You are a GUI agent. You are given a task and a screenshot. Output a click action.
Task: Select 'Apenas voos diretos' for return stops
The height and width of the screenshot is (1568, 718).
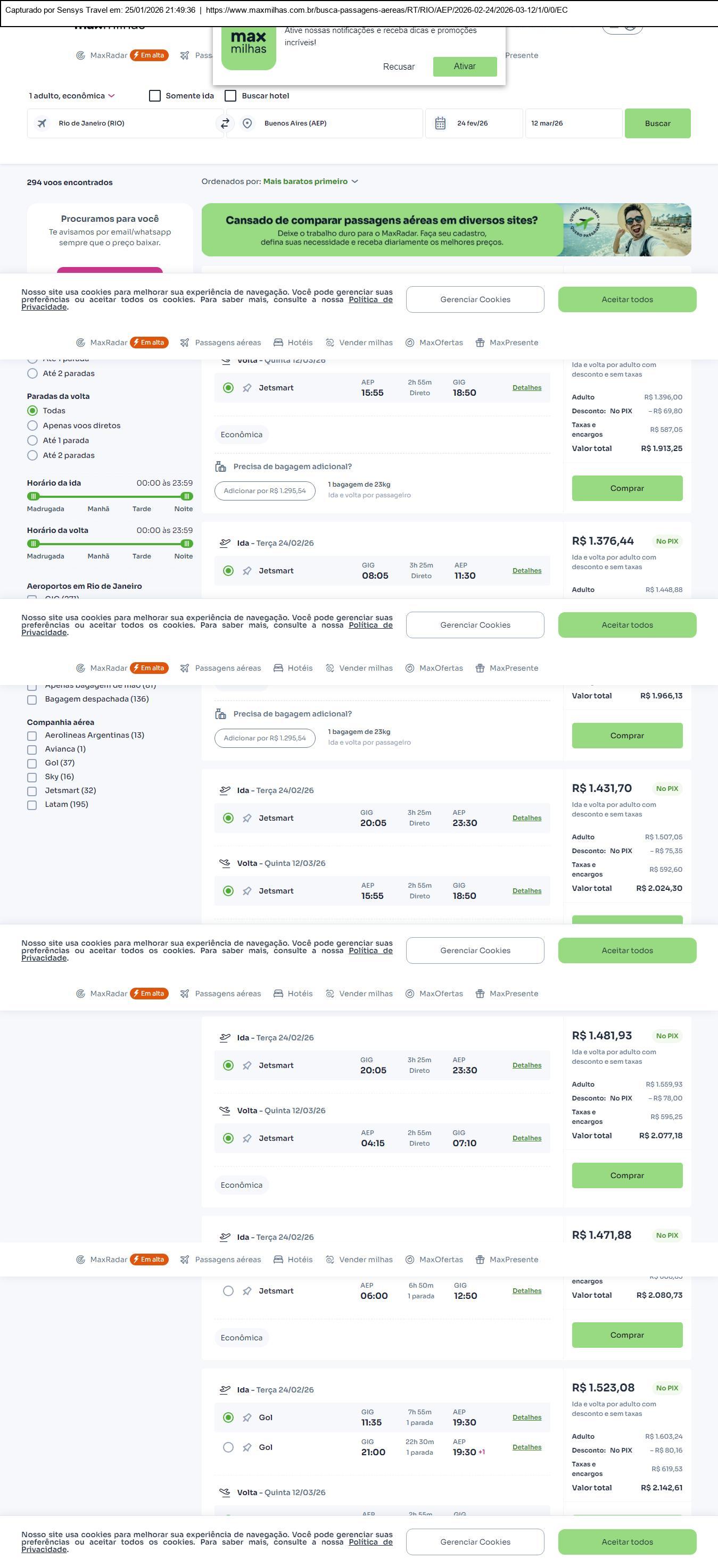pyautogui.click(x=33, y=426)
